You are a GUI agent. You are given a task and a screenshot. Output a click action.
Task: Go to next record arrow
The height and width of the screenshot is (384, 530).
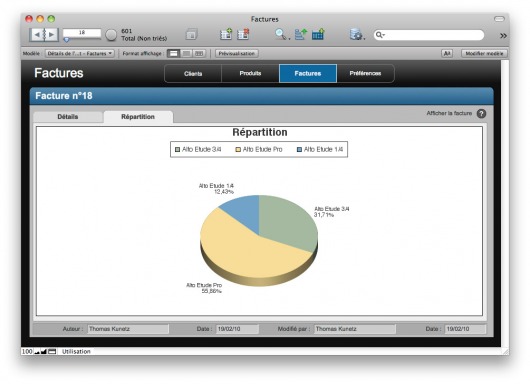(51, 34)
